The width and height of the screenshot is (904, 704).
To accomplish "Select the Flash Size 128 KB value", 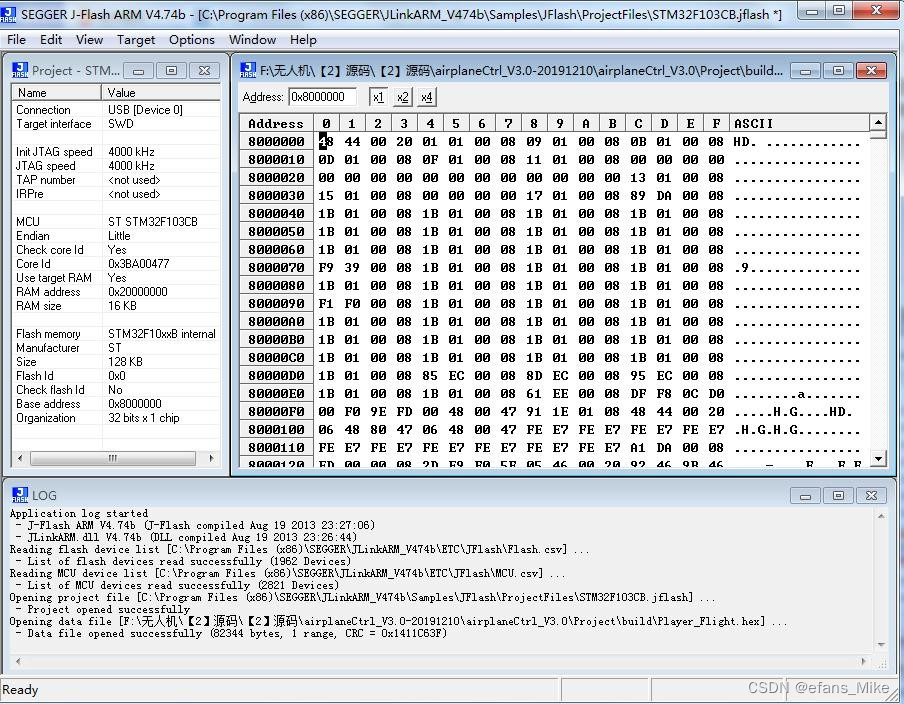I will pos(125,362).
